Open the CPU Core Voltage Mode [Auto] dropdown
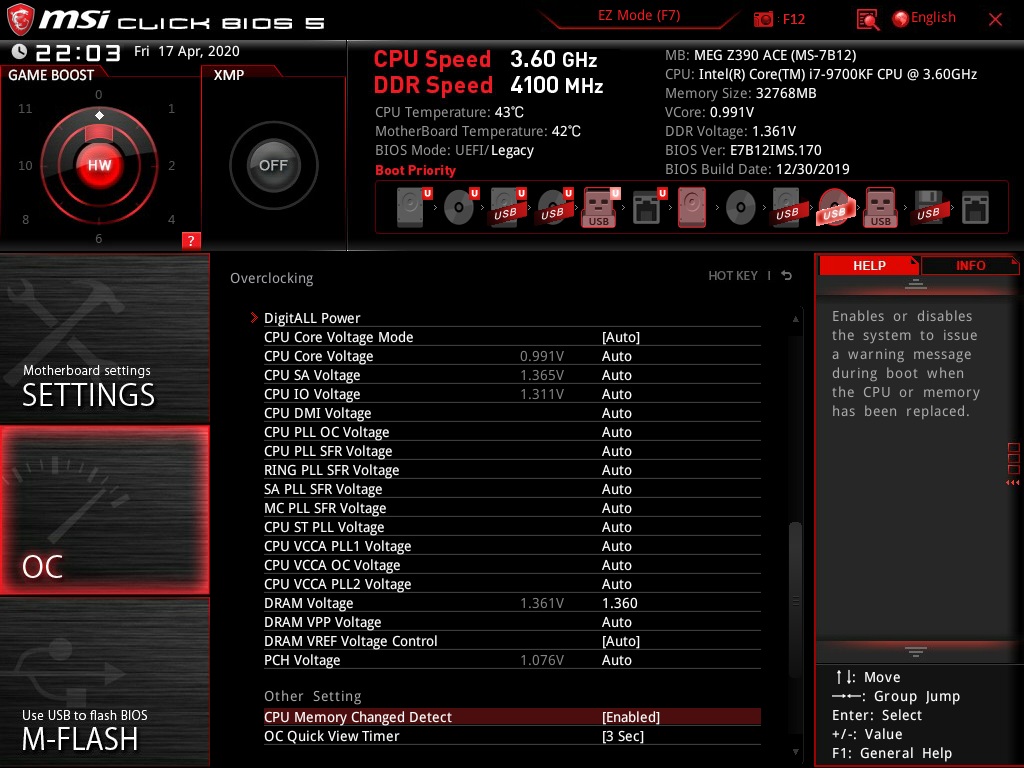Image resolution: width=1024 pixels, height=768 pixels. (620, 337)
